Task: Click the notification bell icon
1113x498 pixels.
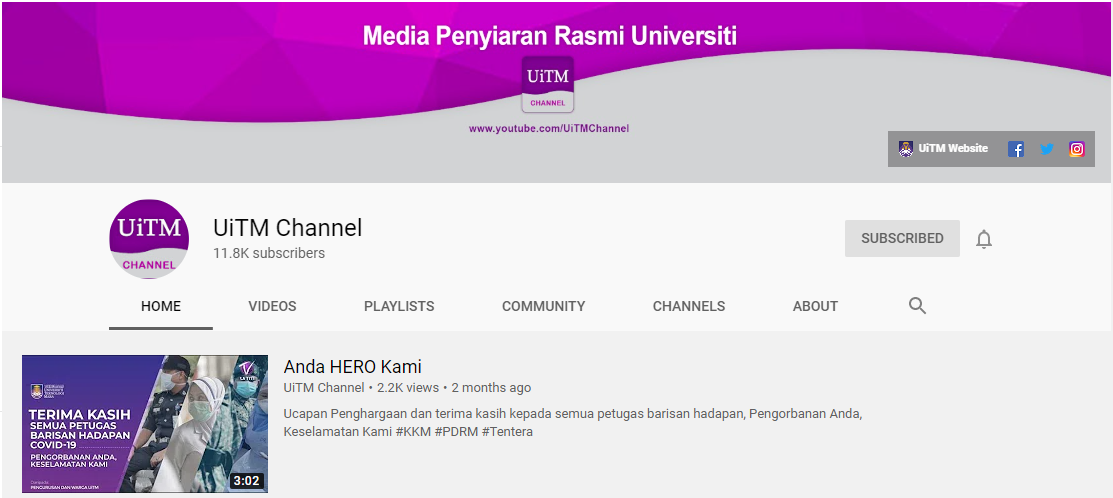Action: 984,239
